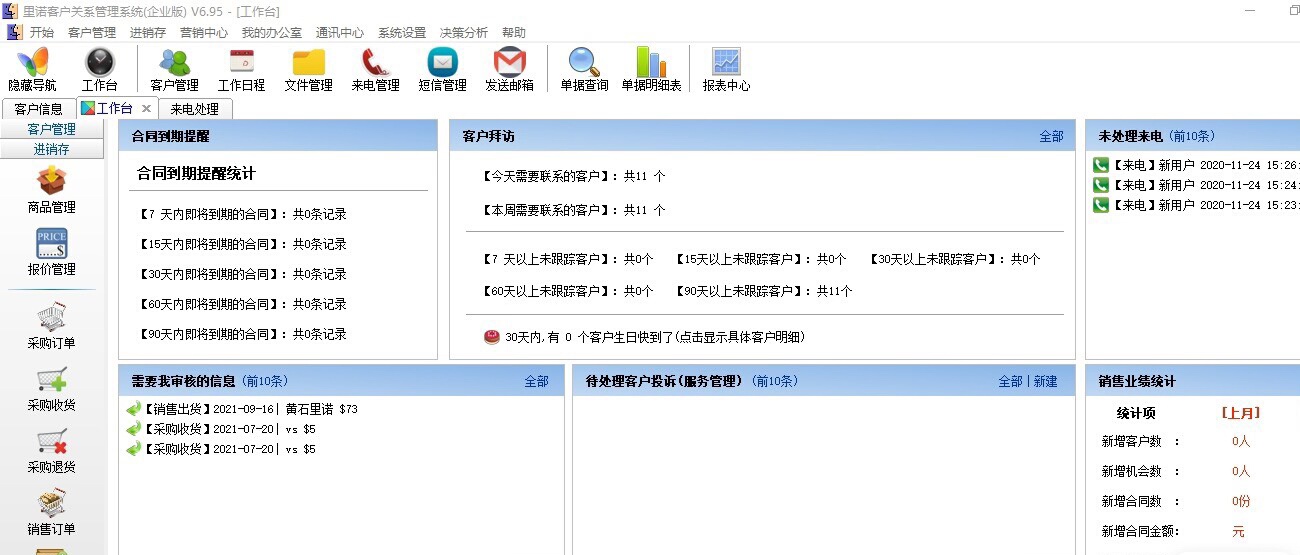Open the 通讯中心 menu
1300x555 pixels.
tap(340, 32)
